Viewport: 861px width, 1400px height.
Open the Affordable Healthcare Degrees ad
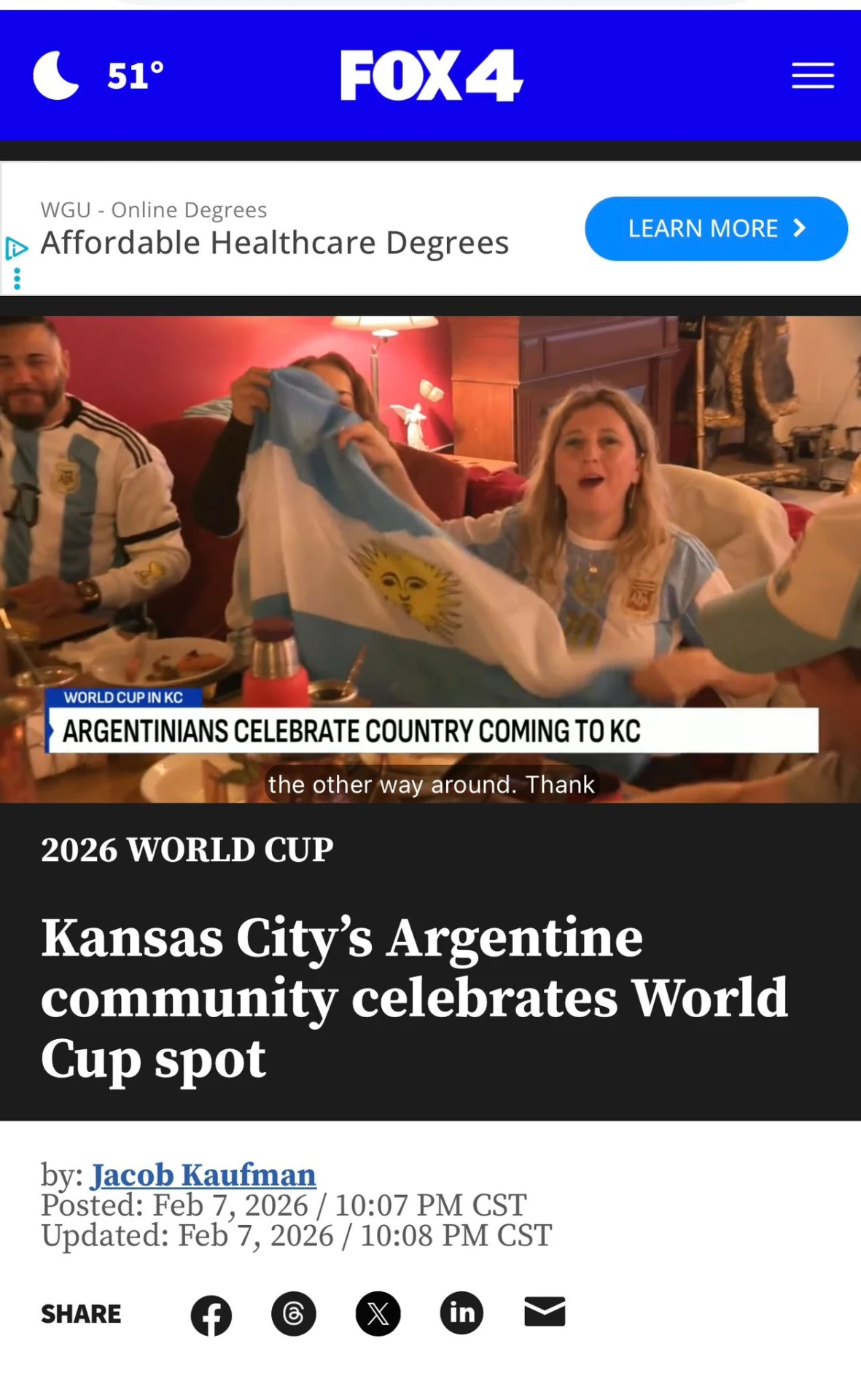[275, 243]
